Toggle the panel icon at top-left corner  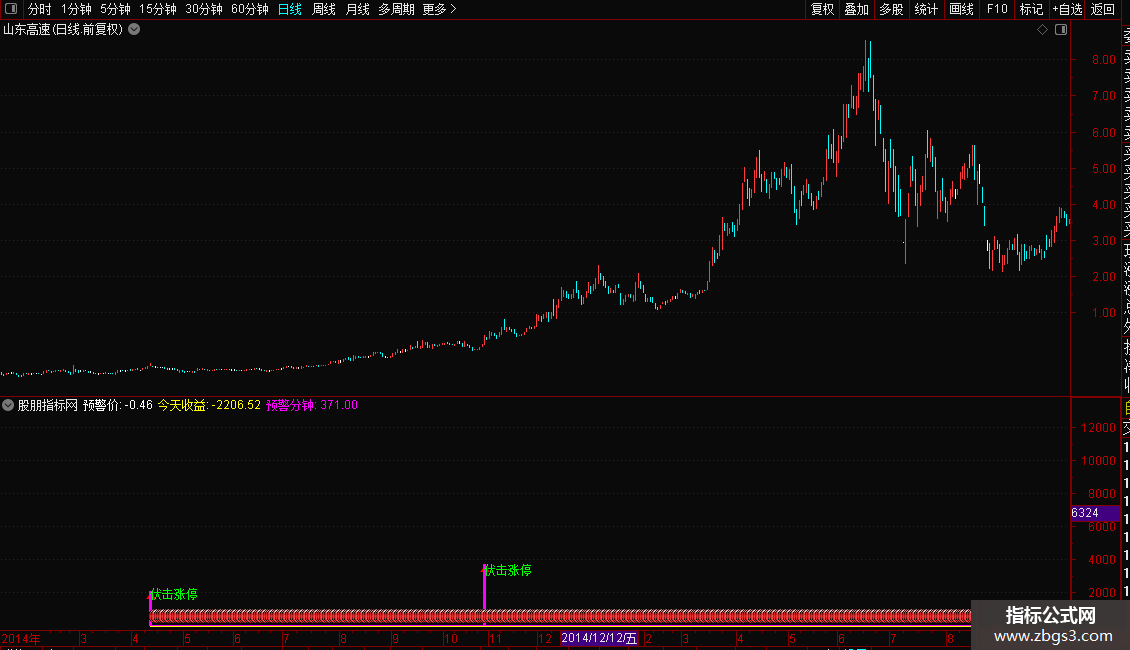(x=11, y=9)
